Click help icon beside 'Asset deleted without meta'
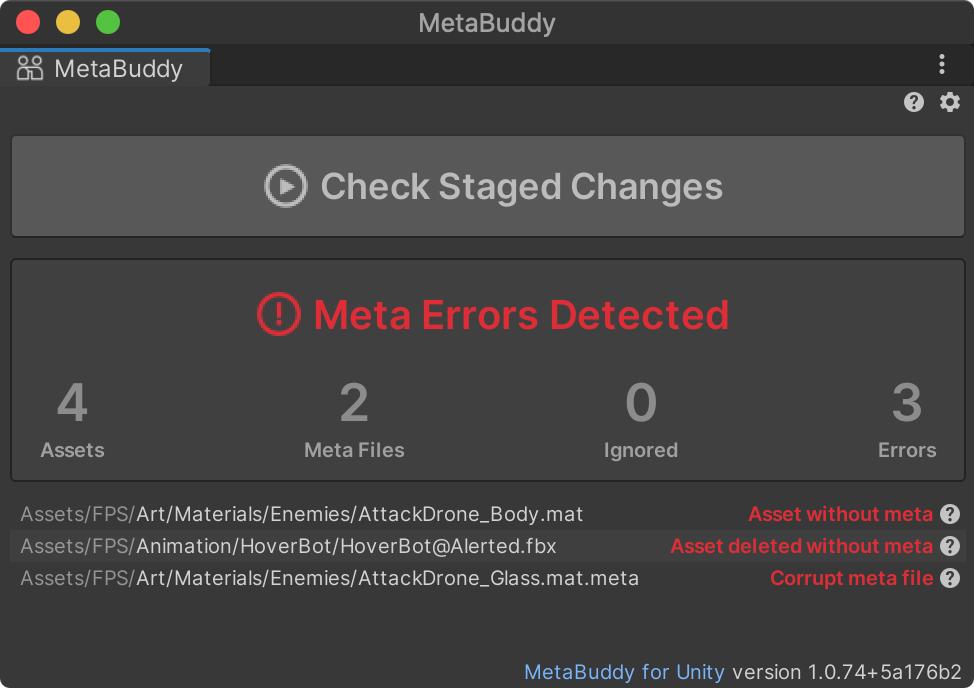The width and height of the screenshot is (974, 688). (x=950, y=546)
